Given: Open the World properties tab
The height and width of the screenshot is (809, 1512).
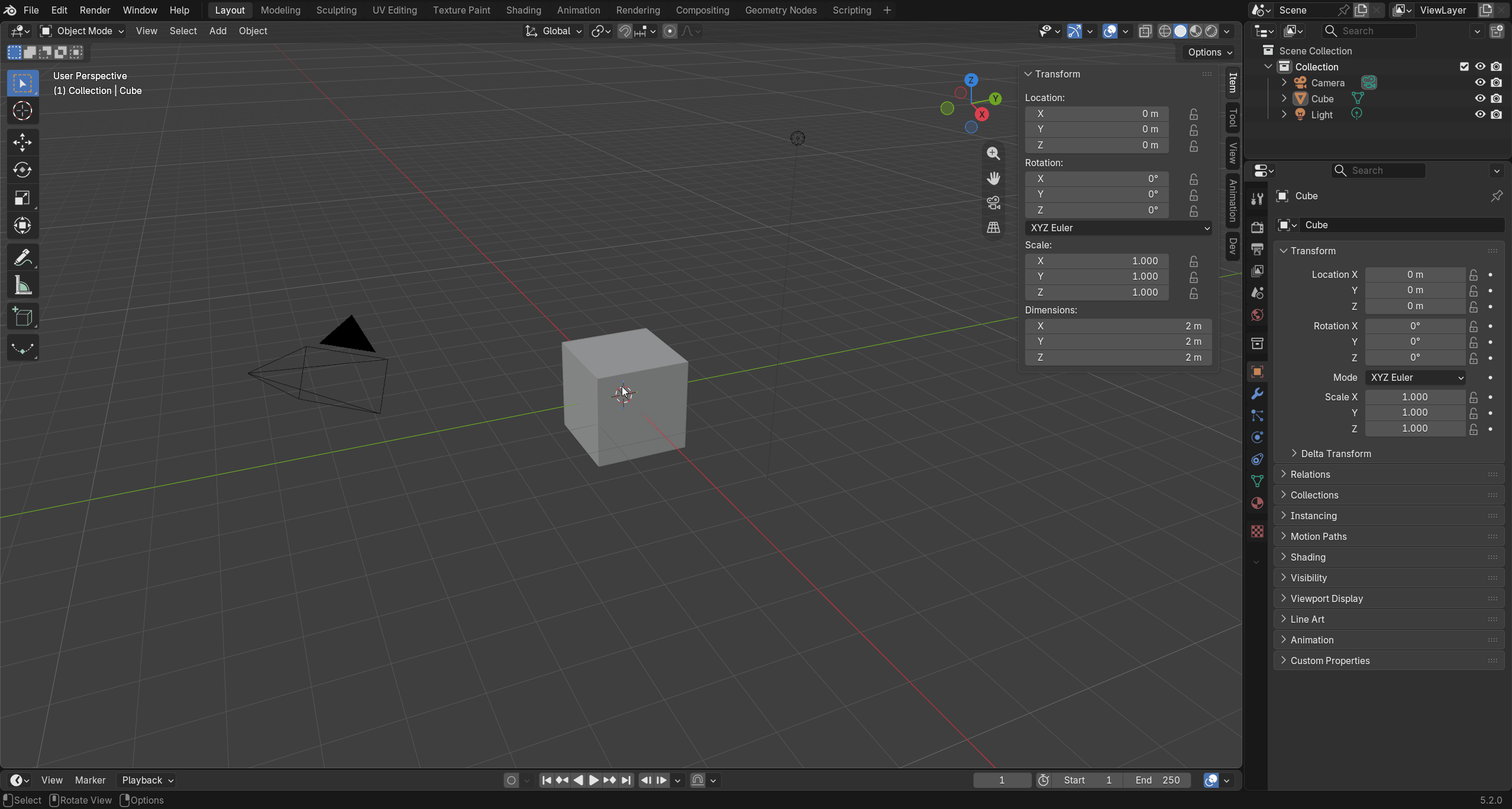Looking at the screenshot, I should tap(1257, 315).
